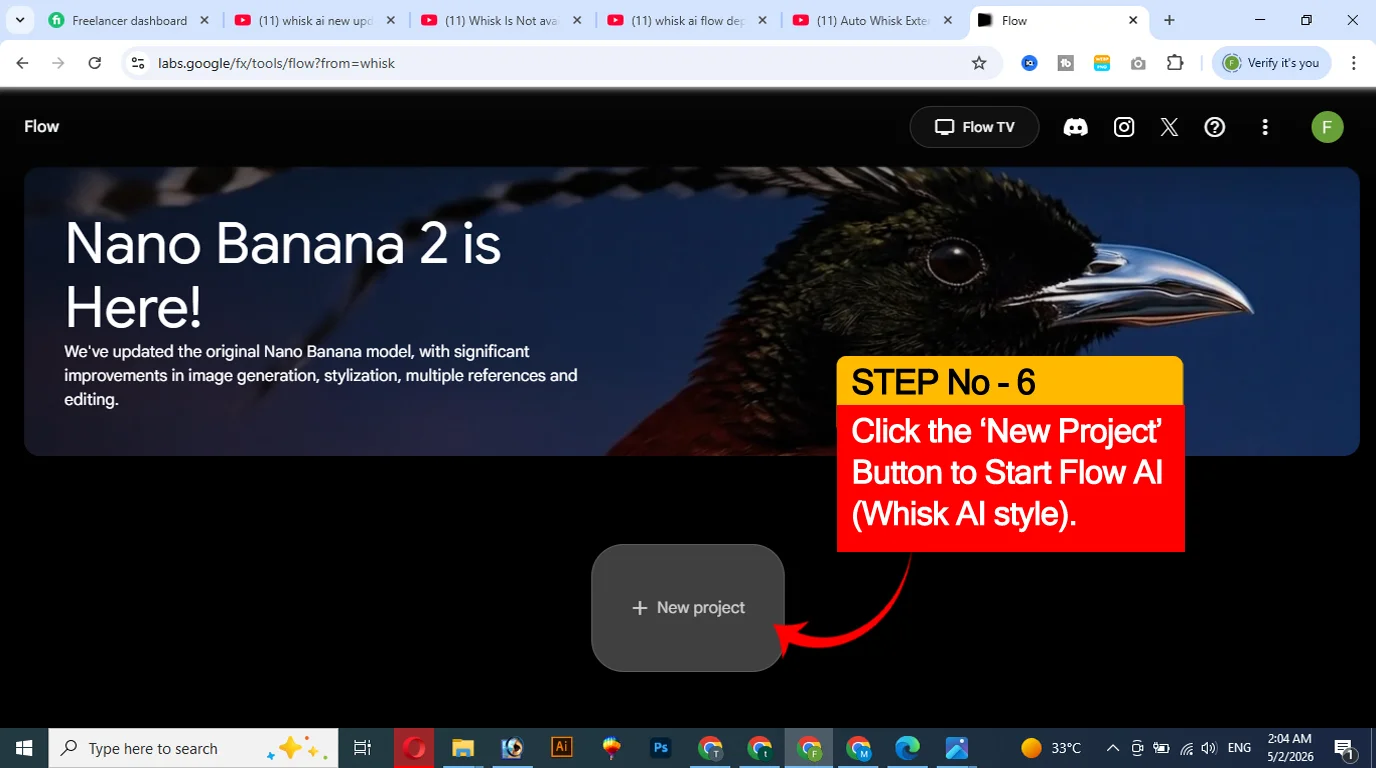Switch to the Whisk Is Not available tab
Viewport: 1376px width, 768px height.
click(x=502, y=20)
